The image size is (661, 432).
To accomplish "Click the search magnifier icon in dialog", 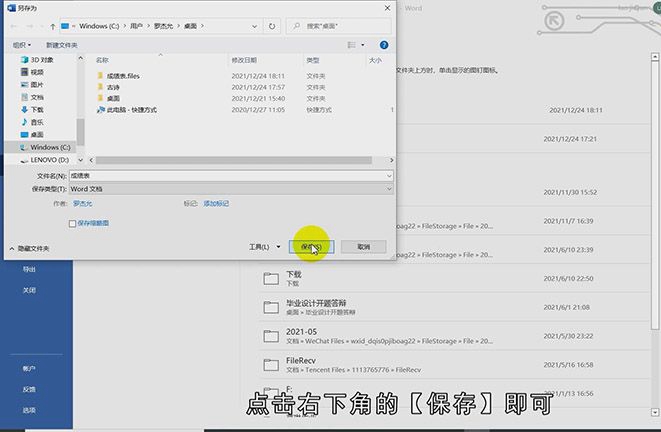I will (296, 26).
